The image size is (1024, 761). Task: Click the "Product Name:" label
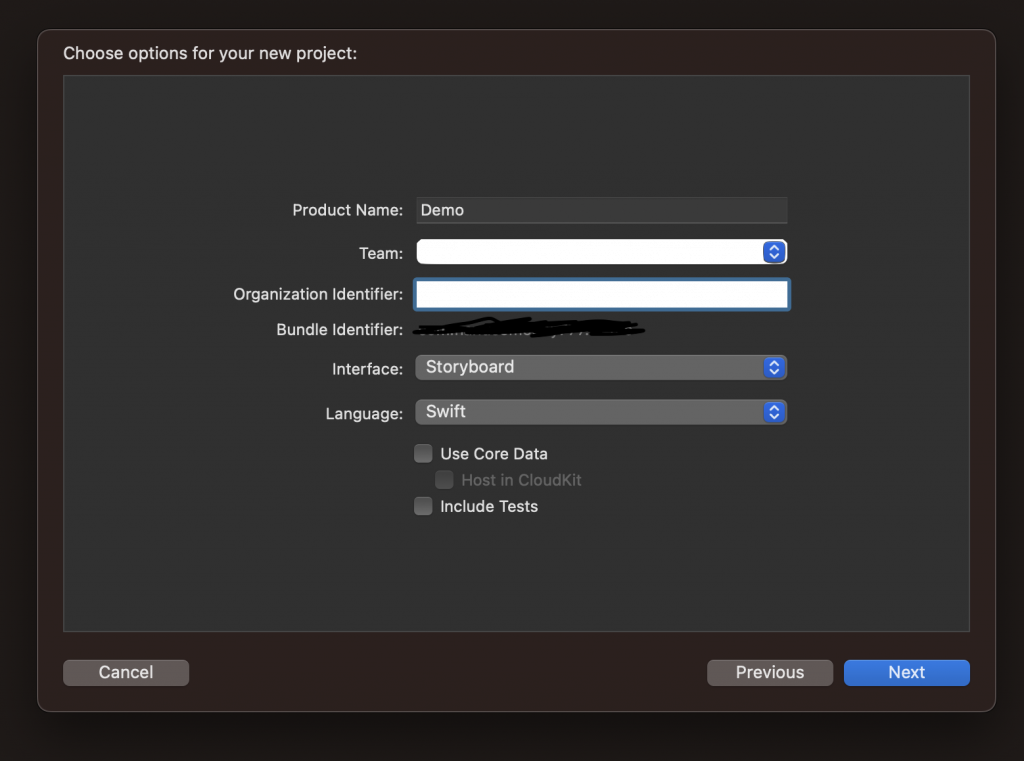click(x=347, y=210)
